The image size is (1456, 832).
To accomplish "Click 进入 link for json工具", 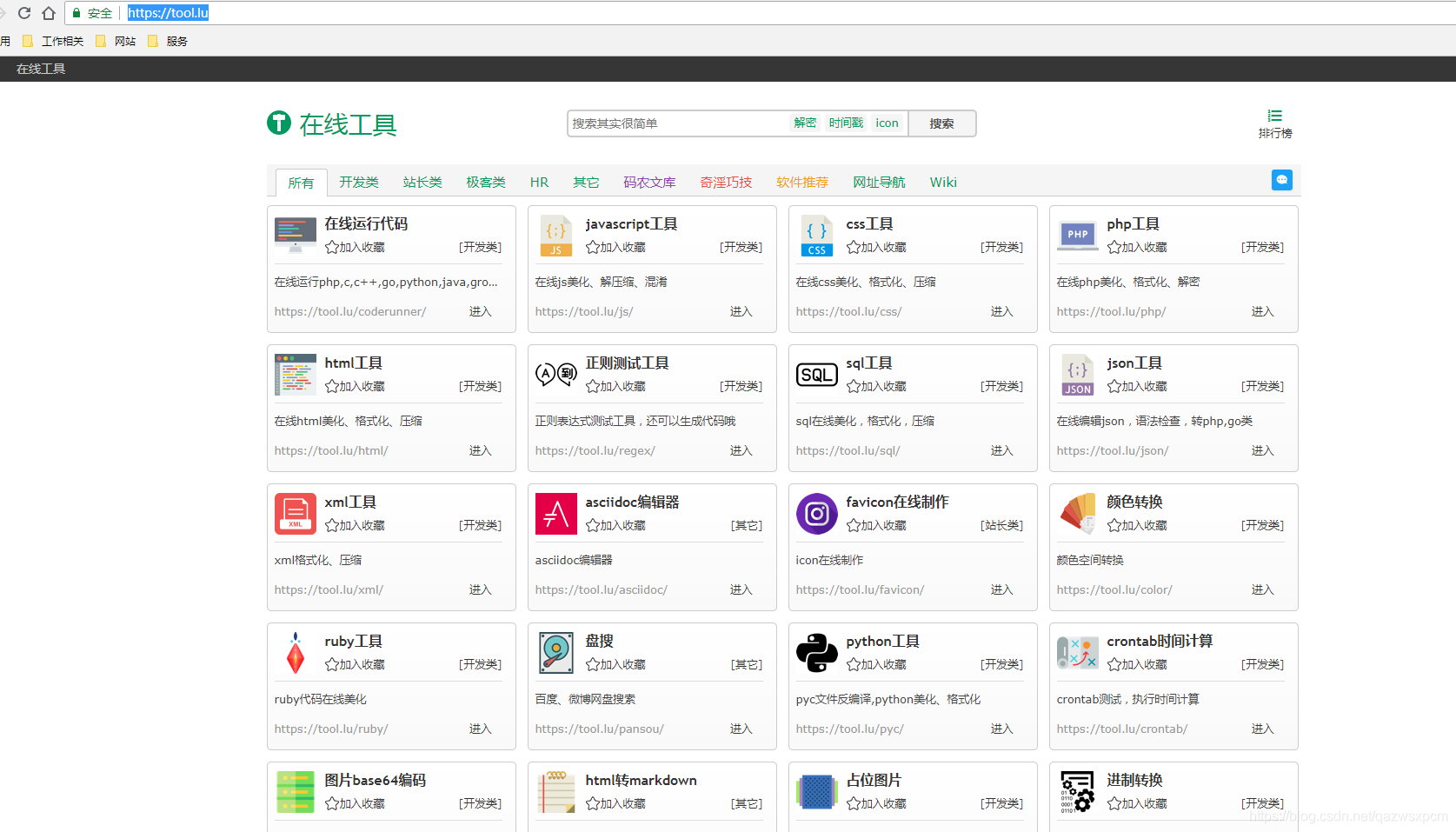I will [1262, 450].
